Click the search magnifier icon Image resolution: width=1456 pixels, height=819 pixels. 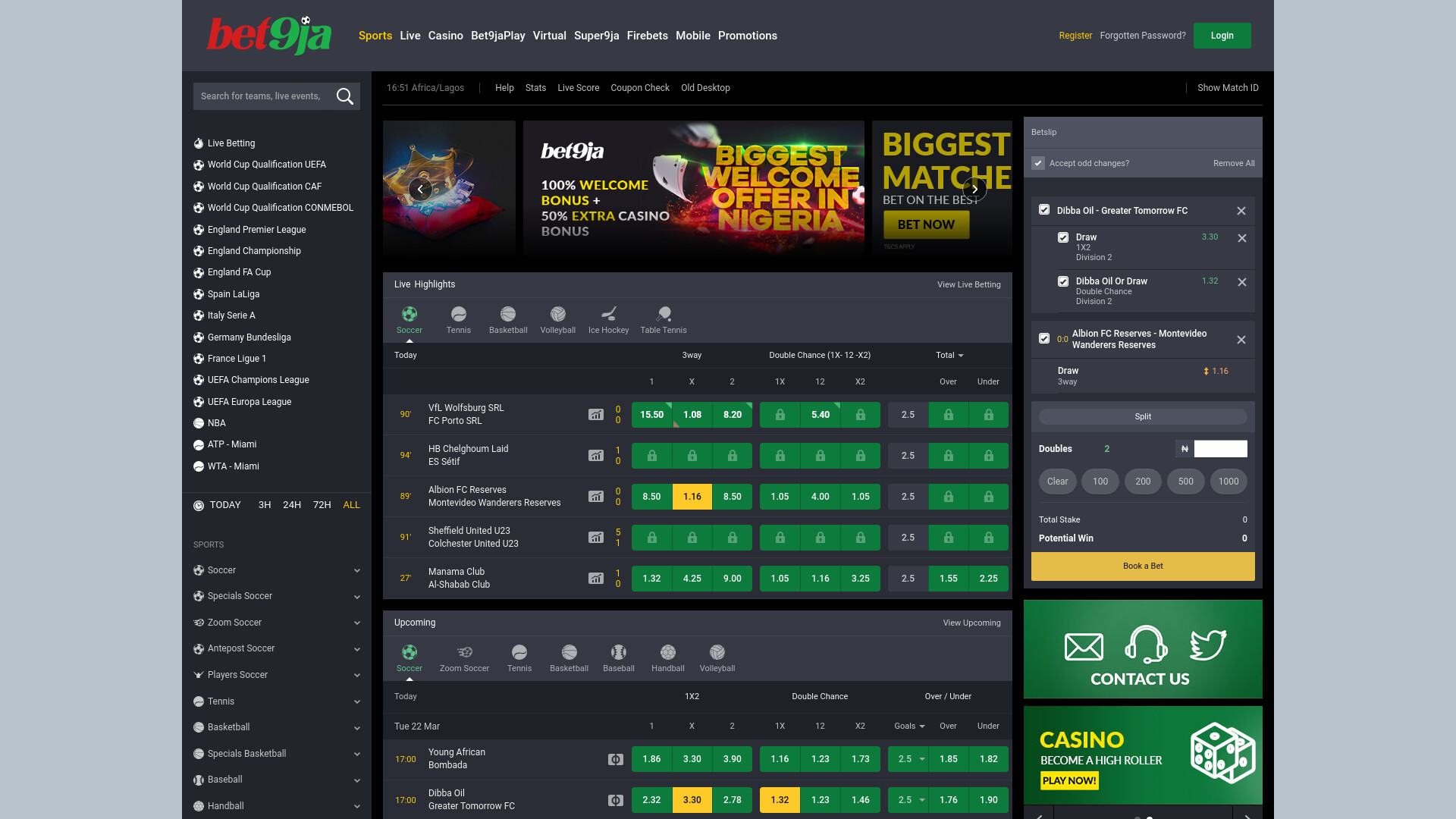(345, 96)
